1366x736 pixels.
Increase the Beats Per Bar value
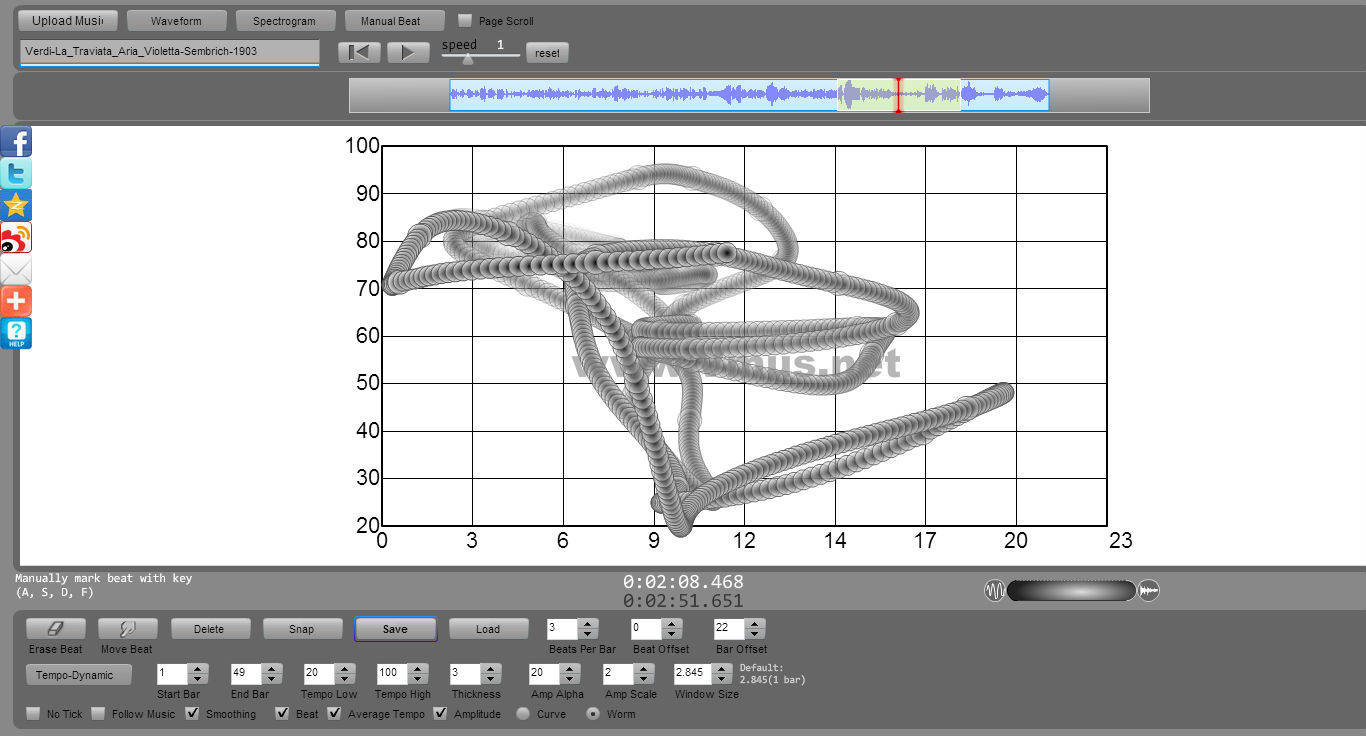[588, 624]
